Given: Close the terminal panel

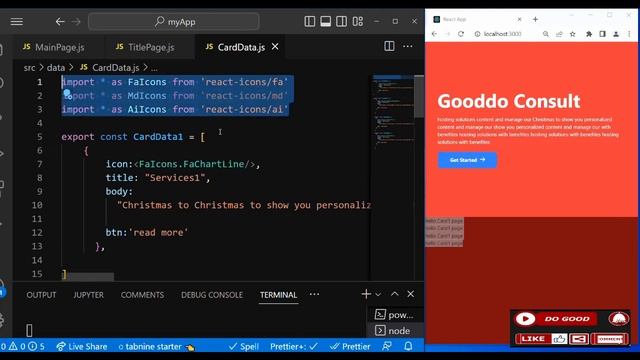Looking at the screenshot, I should click(x=411, y=294).
